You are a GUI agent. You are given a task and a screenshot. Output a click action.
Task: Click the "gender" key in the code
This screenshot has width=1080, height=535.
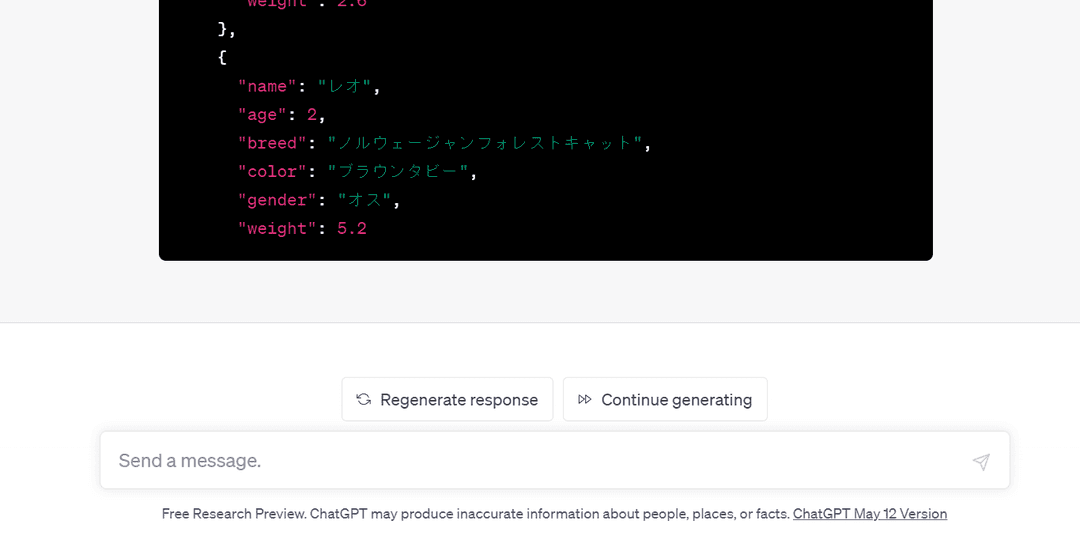[x=277, y=200]
